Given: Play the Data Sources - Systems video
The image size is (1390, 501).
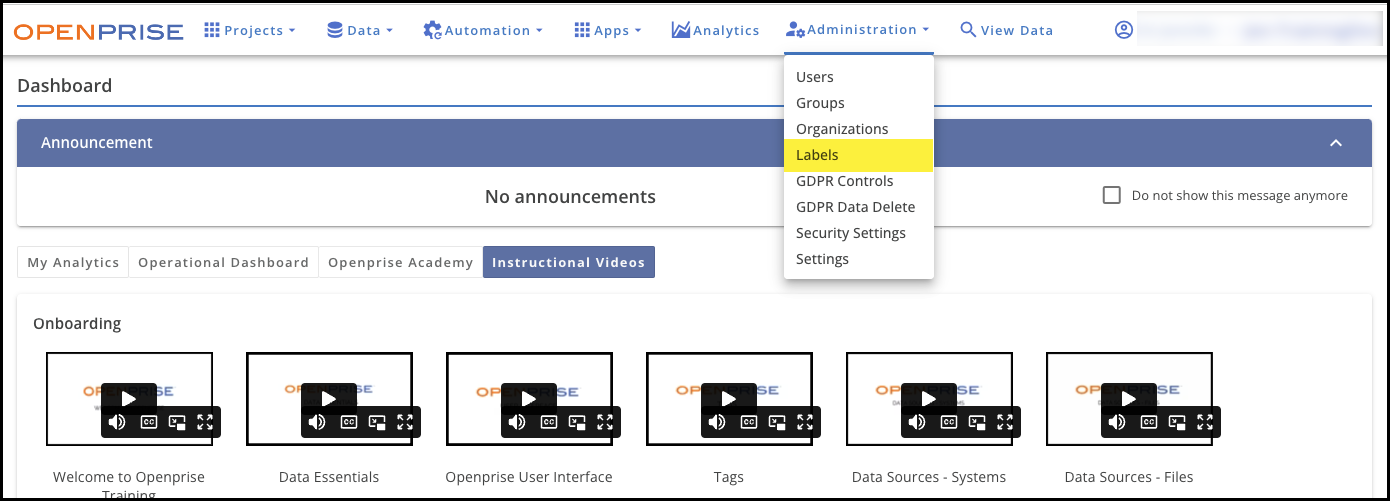Looking at the screenshot, I should click(x=929, y=398).
